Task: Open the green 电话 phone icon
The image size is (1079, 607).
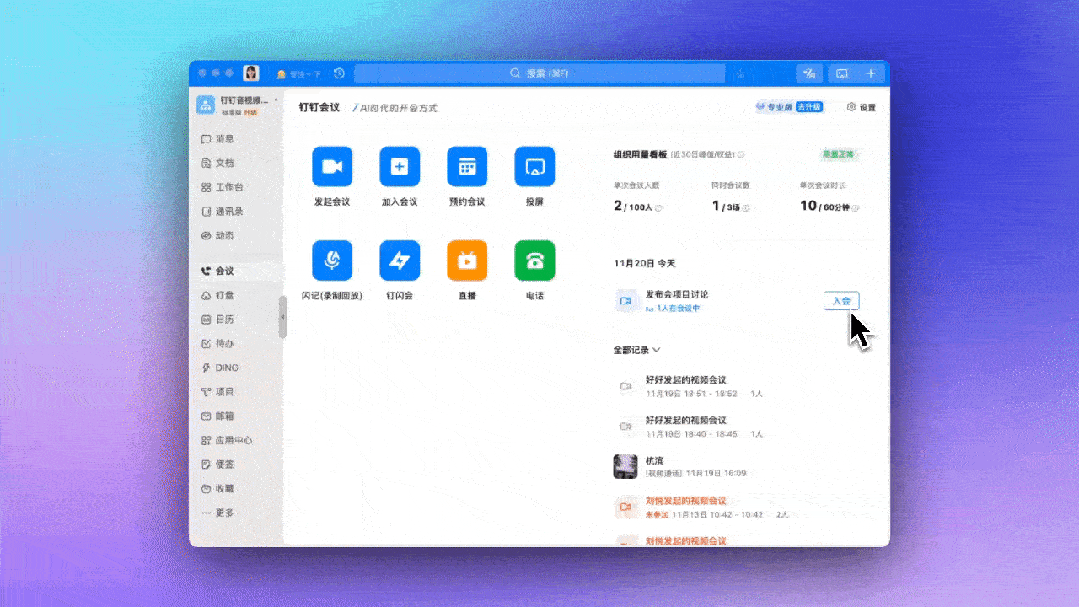Action: 535,260
